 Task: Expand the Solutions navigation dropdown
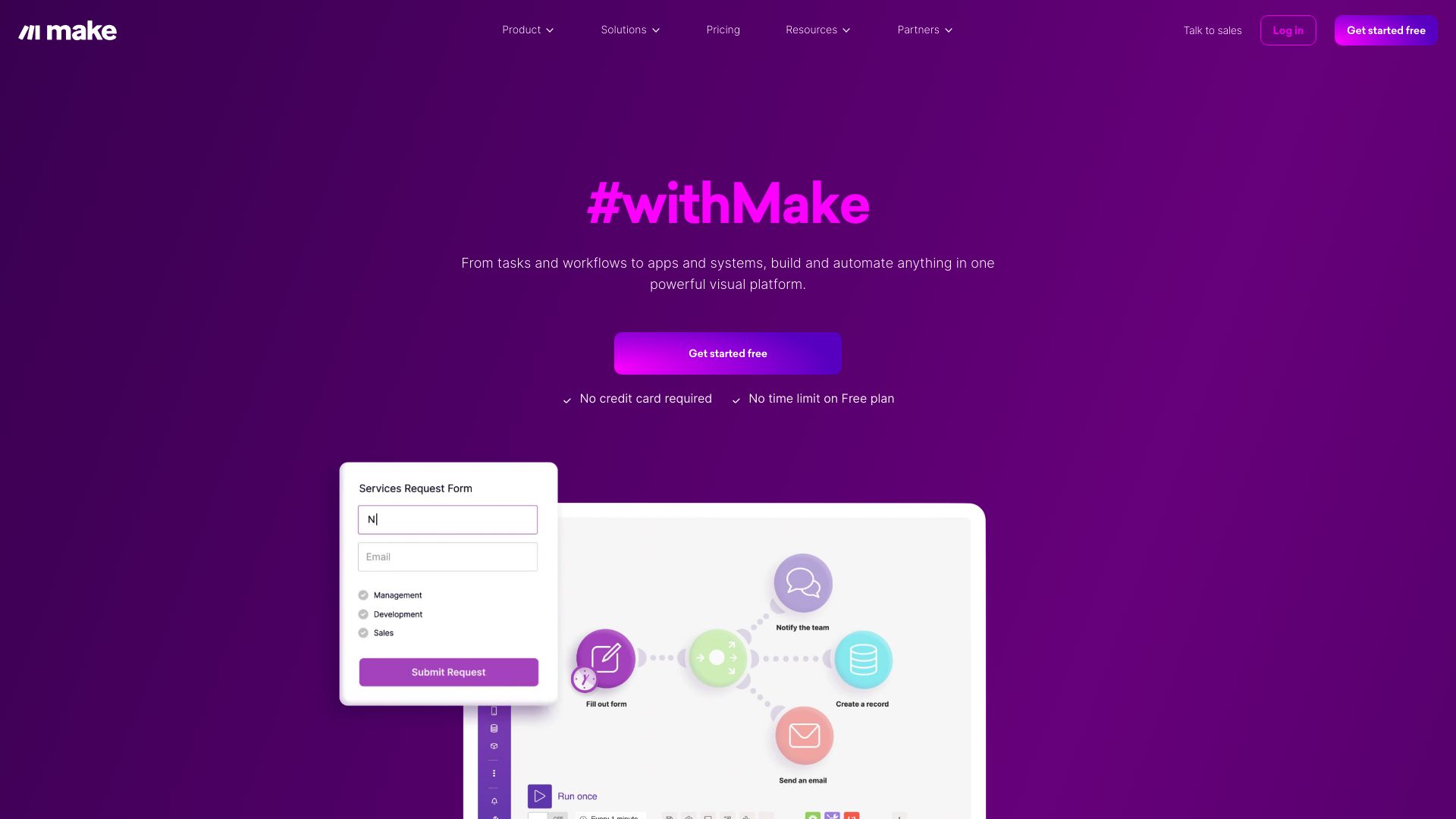point(630,30)
